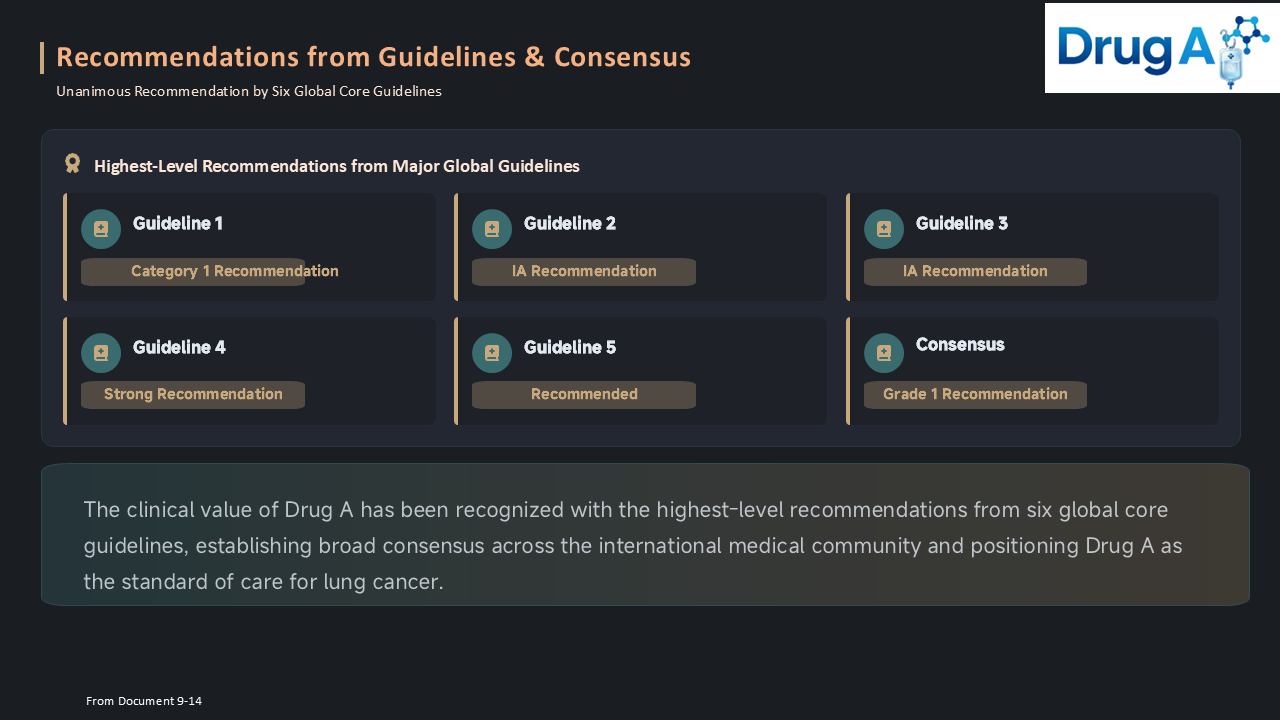Select the Recommended badge under Guideline 5
Image resolution: width=1280 pixels, height=720 pixels.
[x=584, y=395]
